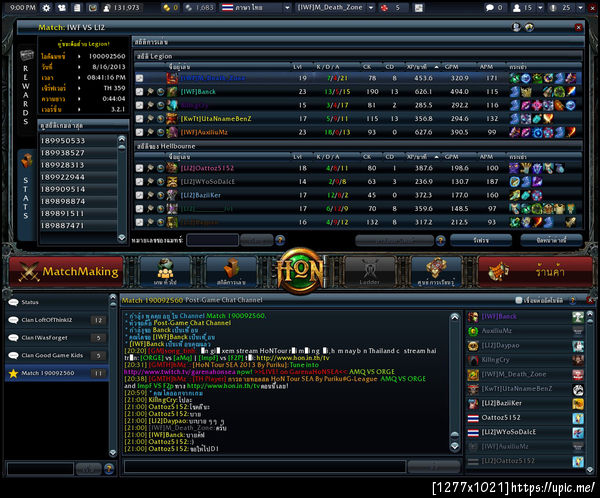Open the settings gear in the top bar
Viewport: 600px width, 498px height.
[x=46, y=8]
